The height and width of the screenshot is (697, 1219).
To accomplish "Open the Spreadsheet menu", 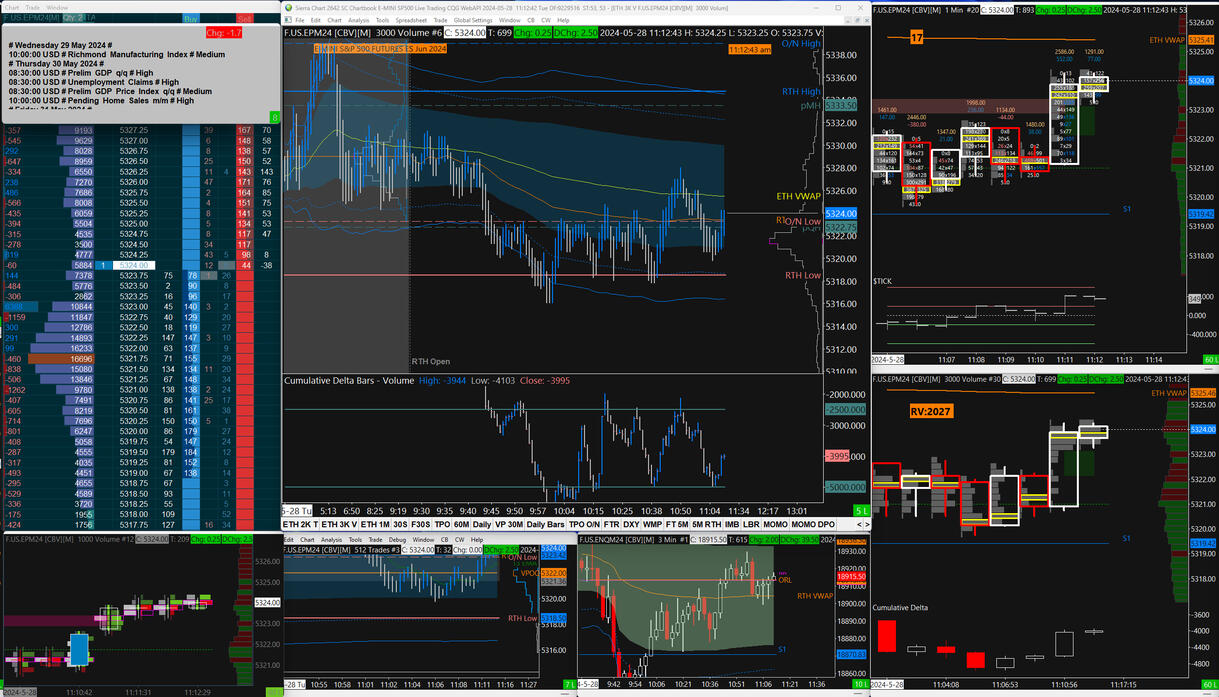I will point(410,20).
